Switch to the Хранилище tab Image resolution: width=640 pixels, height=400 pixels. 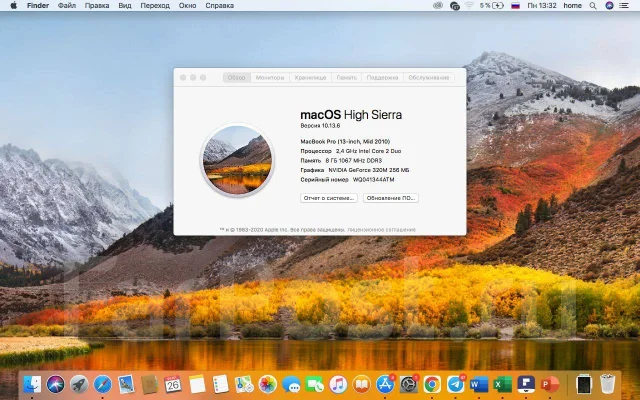[x=310, y=78]
